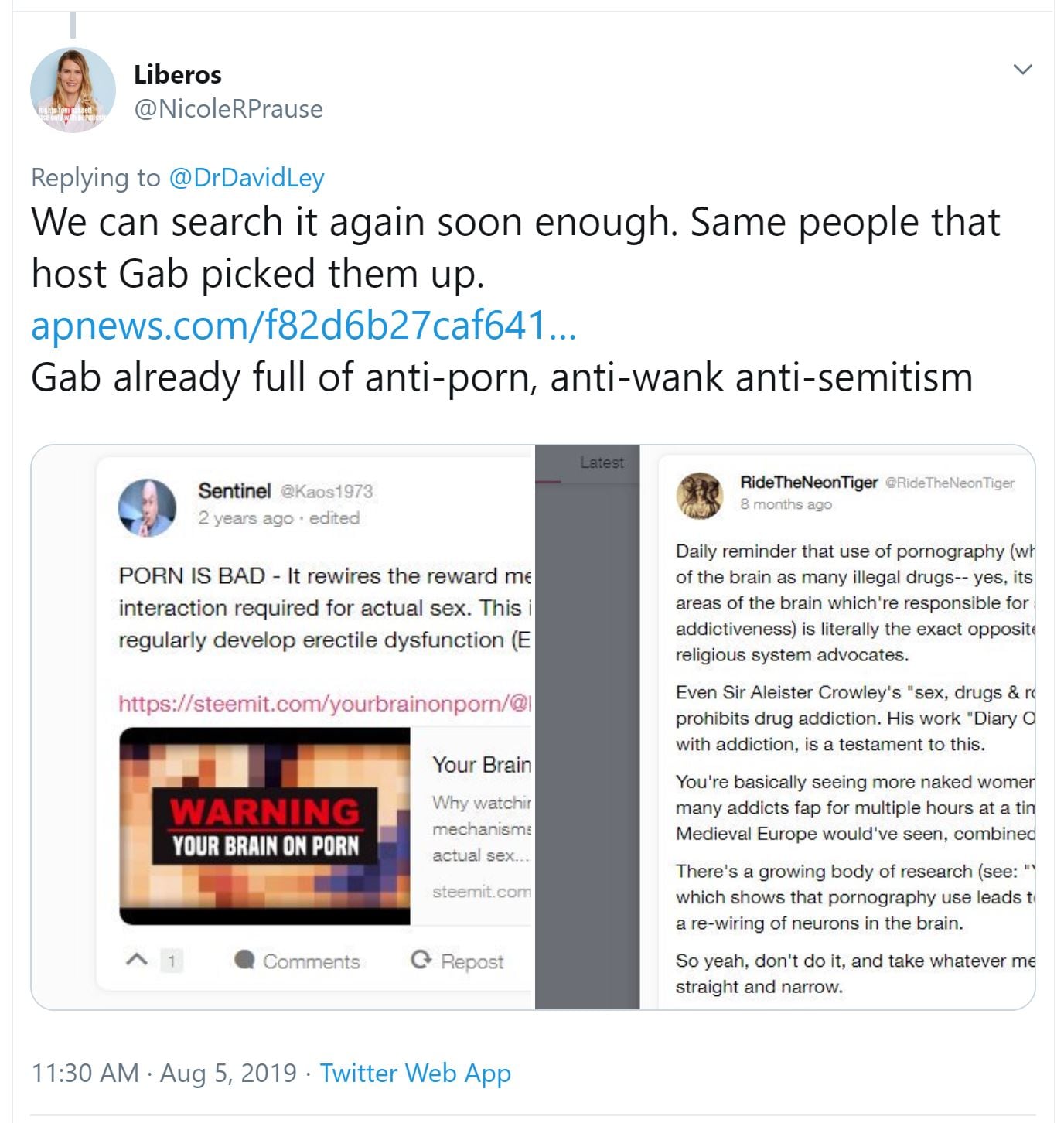Open the tweet options chevron menu
The height and width of the screenshot is (1123, 1064).
(x=1022, y=70)
